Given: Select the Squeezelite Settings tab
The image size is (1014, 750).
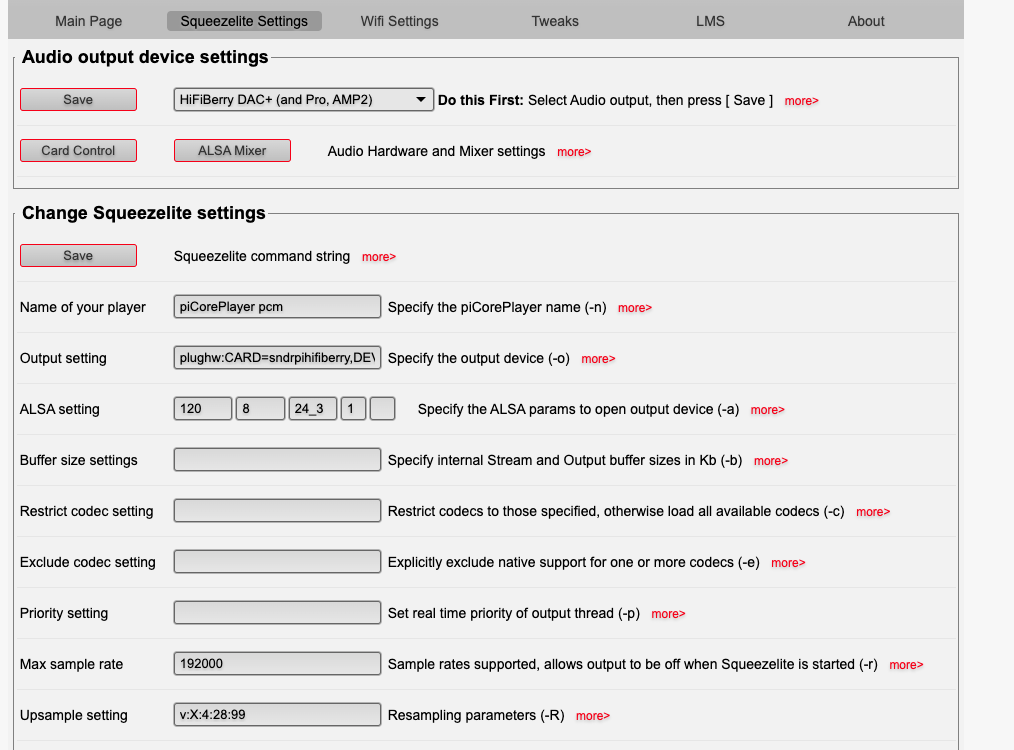Looking at the screenshot, I should click(244, 21).
